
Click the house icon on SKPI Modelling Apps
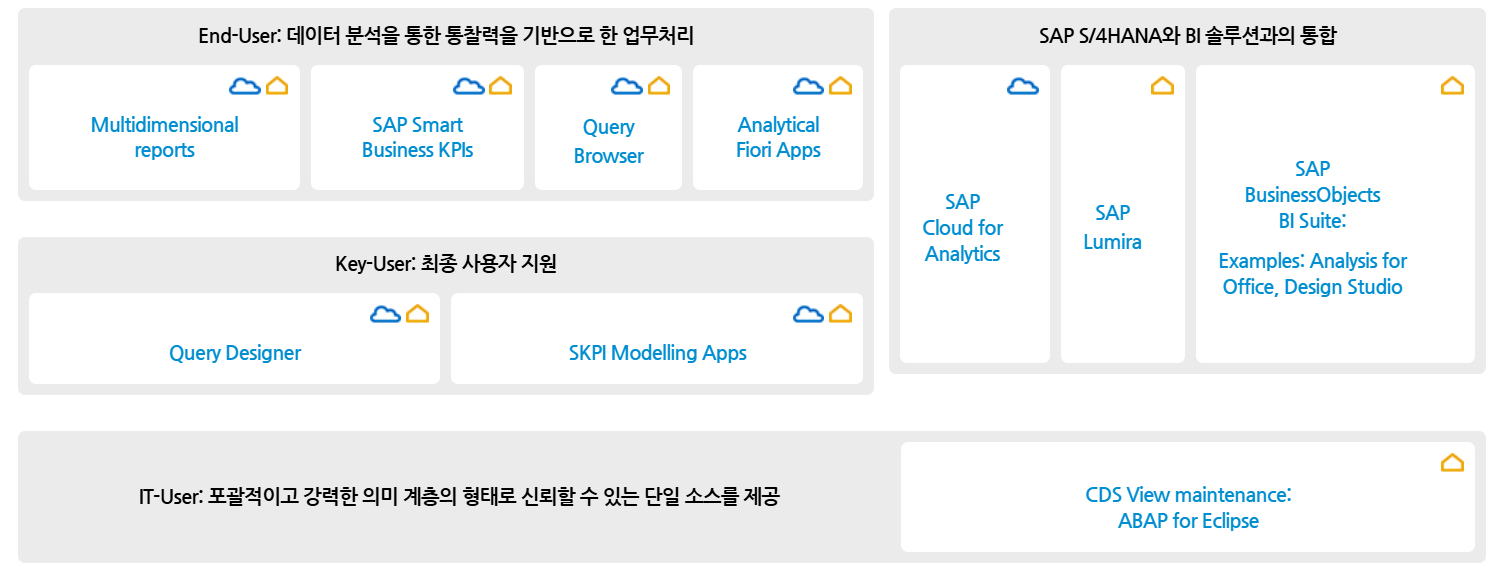841,314
